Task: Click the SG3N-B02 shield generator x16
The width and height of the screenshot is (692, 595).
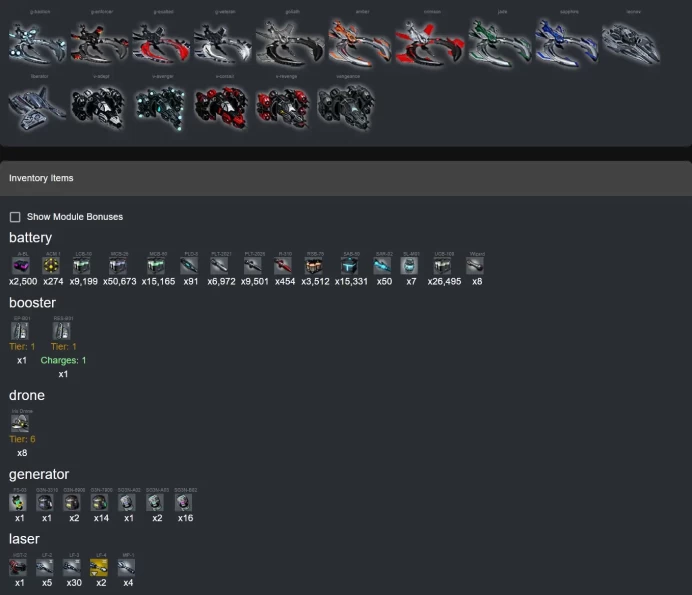Action: pyautogui.click(x=183, y=502)
